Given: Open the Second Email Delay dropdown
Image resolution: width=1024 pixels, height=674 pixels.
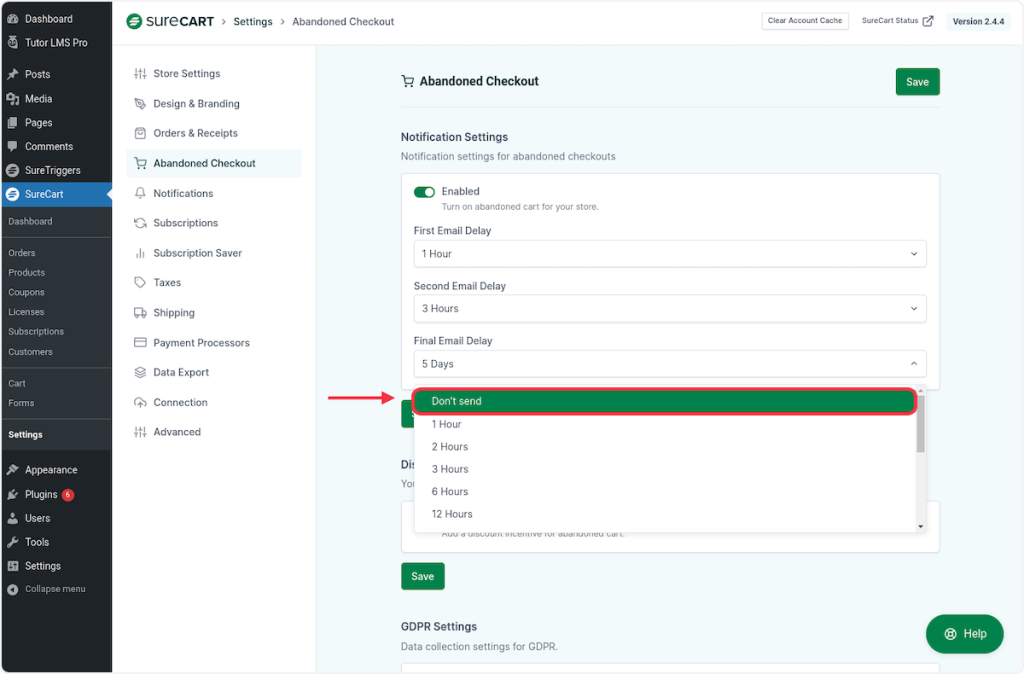Looking at the screenshot, I should (x=669, y=309).
